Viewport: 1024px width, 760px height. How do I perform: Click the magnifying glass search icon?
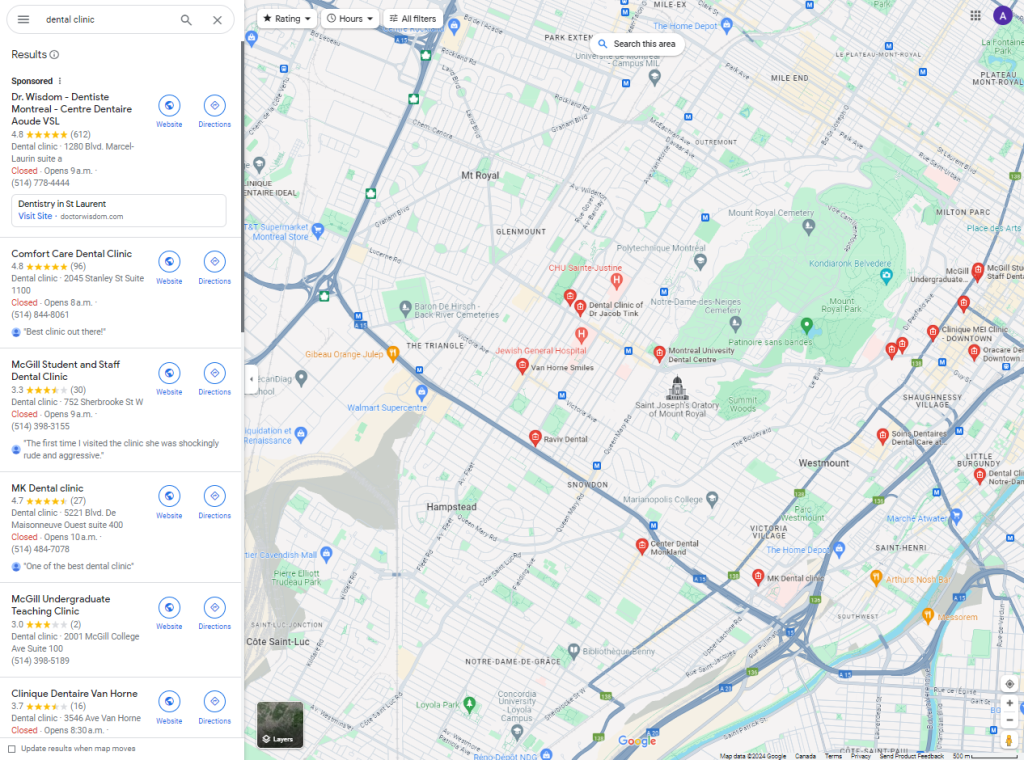pos(186,19)
